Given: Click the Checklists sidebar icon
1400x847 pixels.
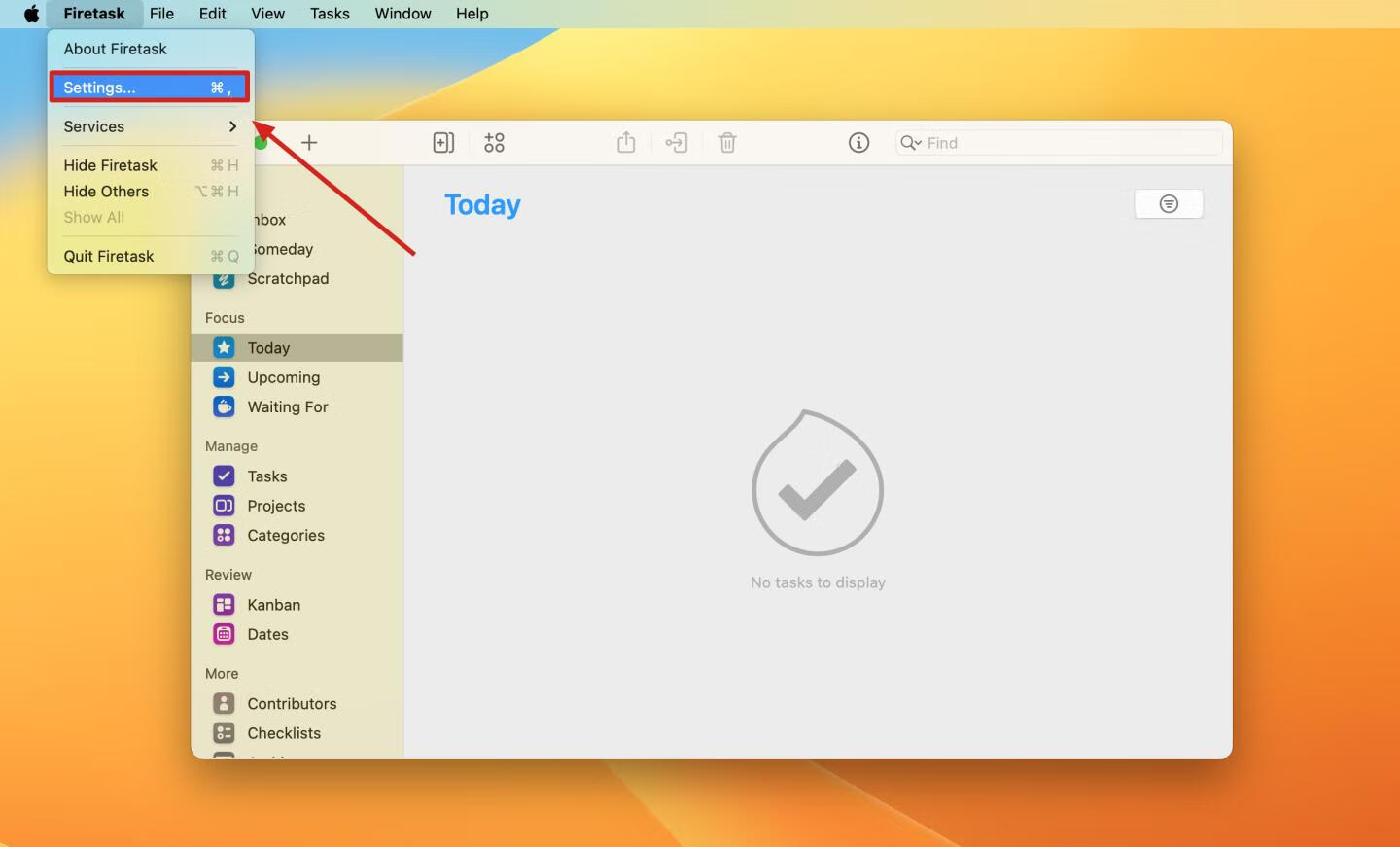Looking at the screenshot, I should [x=224, y=733].
